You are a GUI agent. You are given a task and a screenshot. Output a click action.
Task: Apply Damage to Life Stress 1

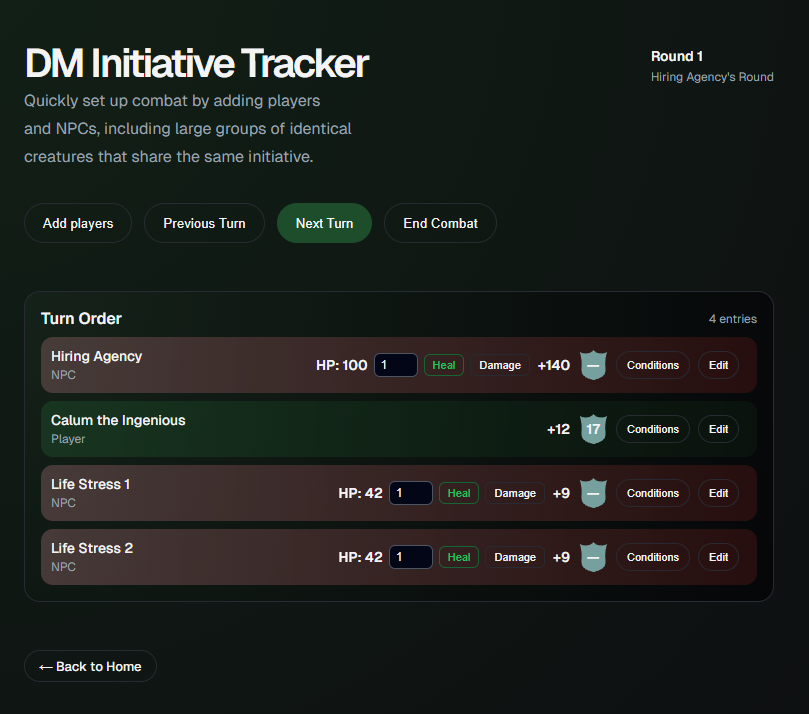[x=515, y=493]
